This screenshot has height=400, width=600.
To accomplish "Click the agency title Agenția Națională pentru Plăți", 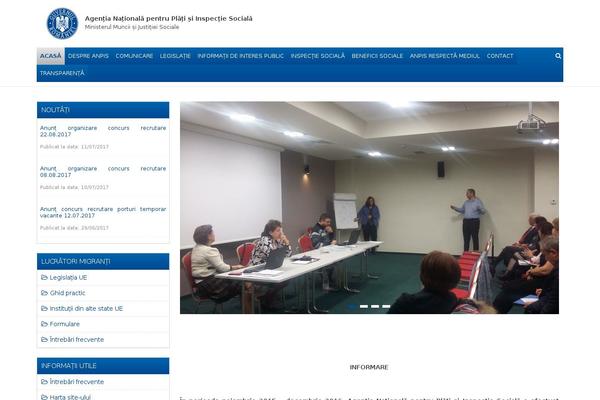I will [169, 18].
